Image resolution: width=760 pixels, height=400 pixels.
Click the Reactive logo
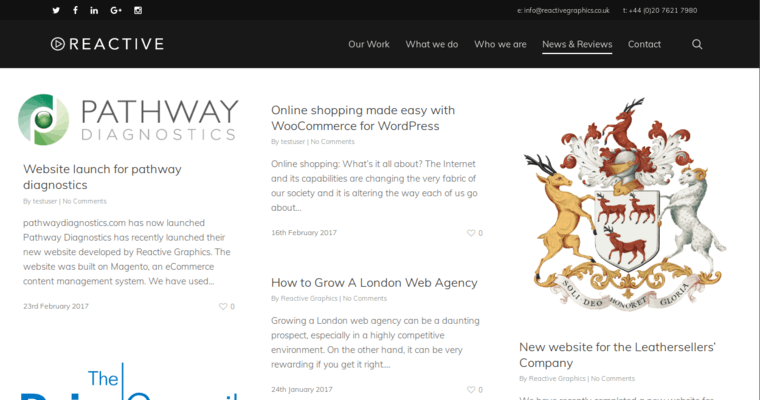pyautogui.click(x=107, y=44)
